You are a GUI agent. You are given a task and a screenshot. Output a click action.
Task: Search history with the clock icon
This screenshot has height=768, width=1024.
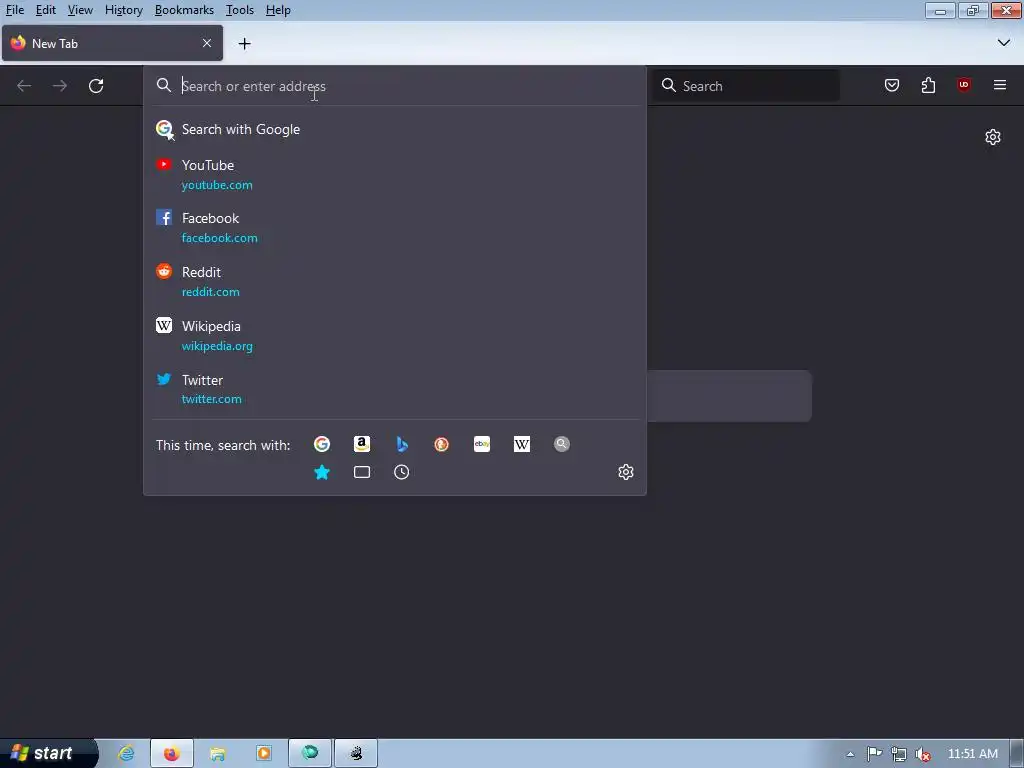[402, 472]
